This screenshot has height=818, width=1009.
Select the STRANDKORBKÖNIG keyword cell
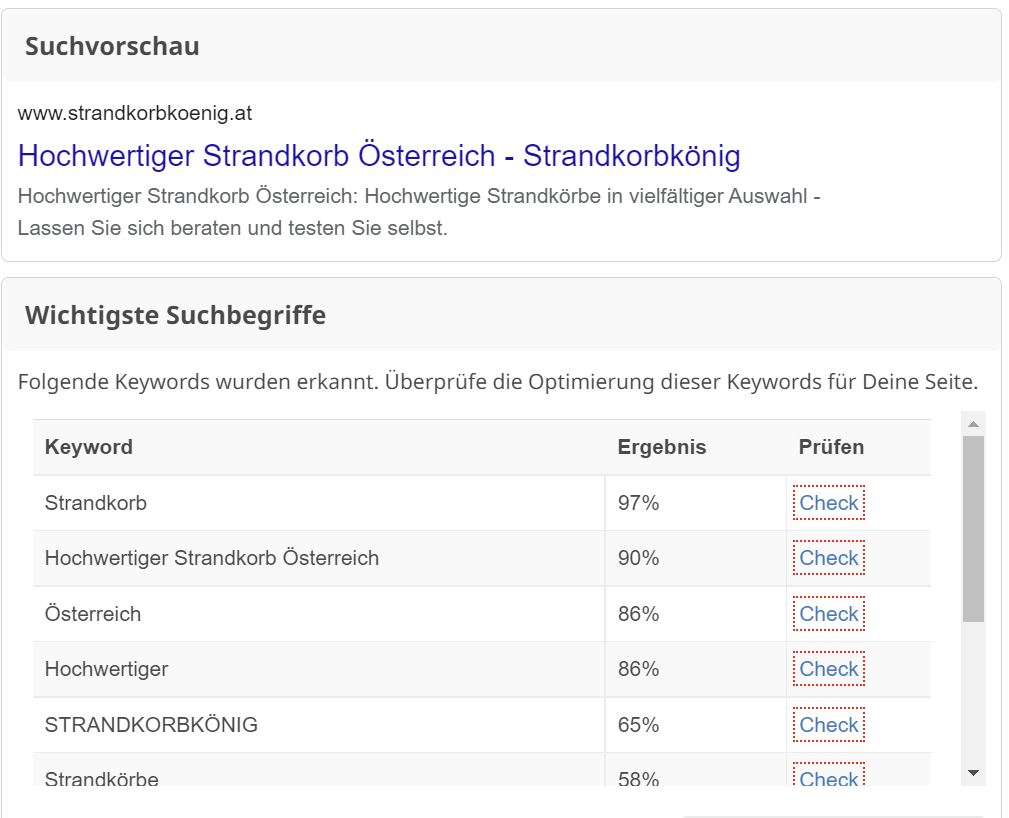(319, 725)
